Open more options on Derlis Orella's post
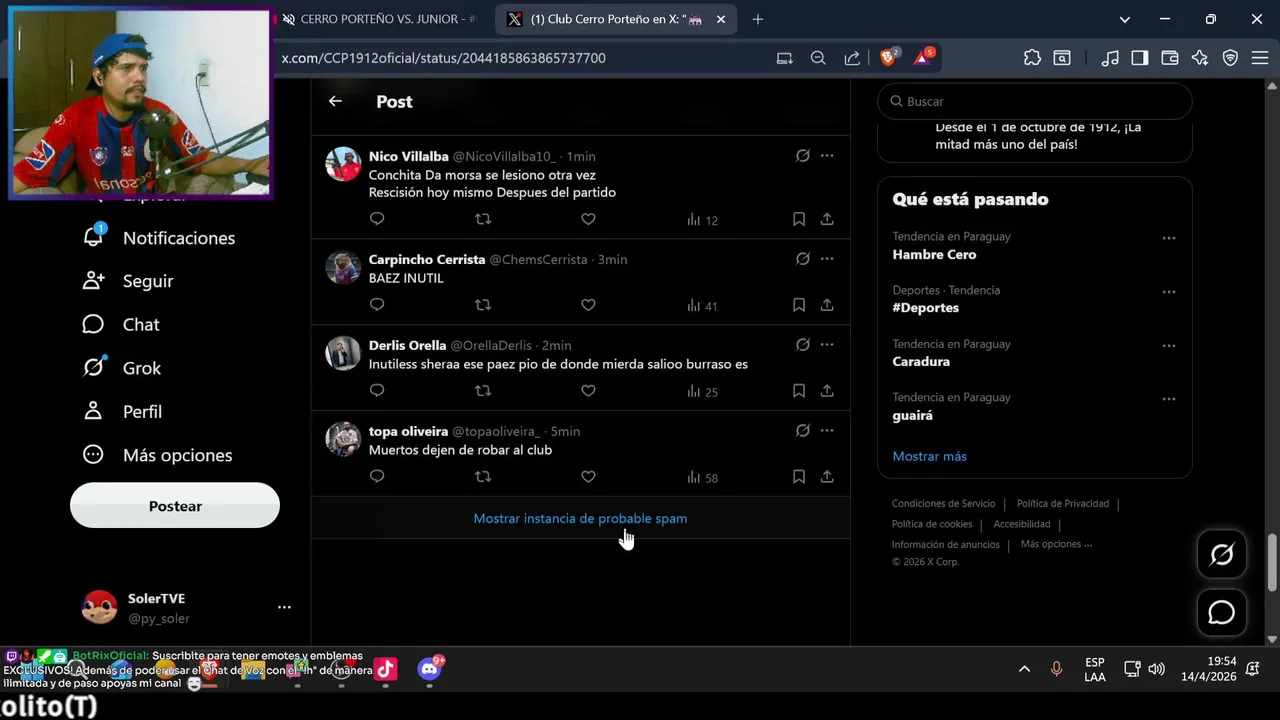Image resolution: width=1280 pixels, height=720 pixels. [827, 345]
